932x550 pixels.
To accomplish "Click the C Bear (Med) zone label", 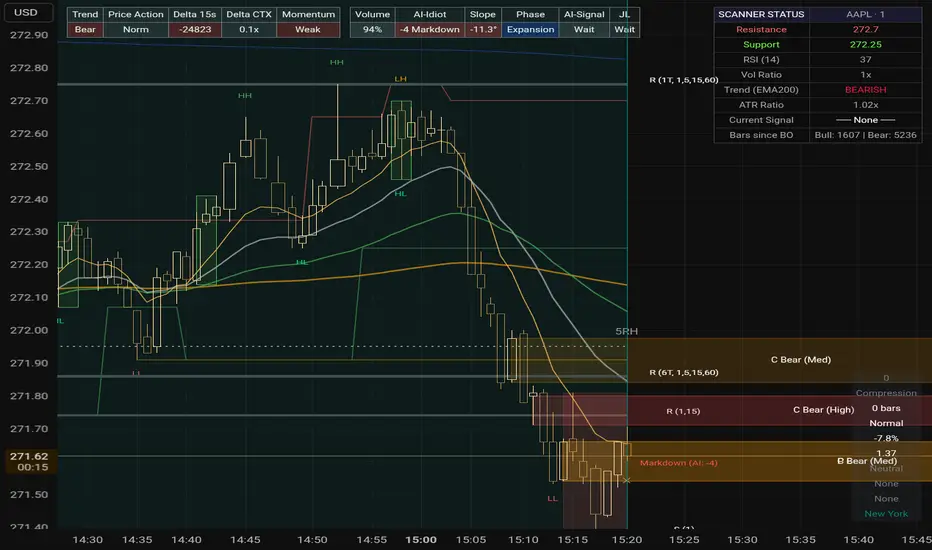I will (801, 360).
